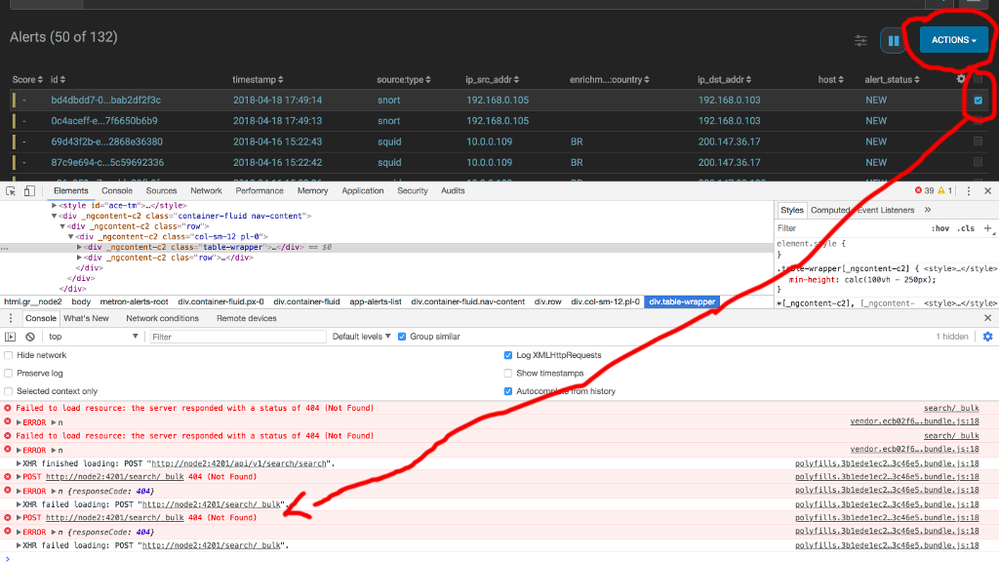Image resolution: width=999 pixels, height=562 pixels.
Task: Open console settings via the blue gear
Action: [988, 337]
